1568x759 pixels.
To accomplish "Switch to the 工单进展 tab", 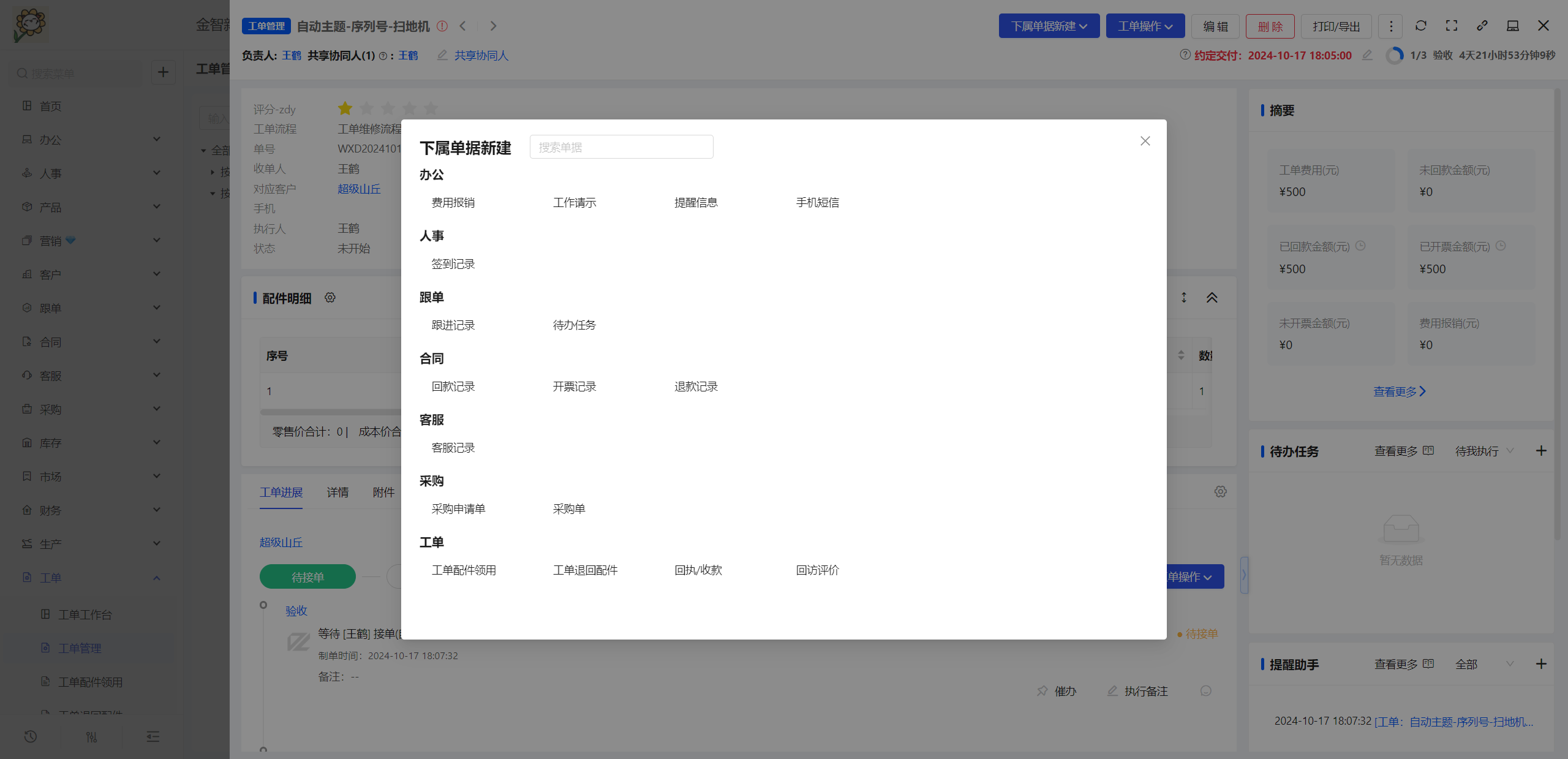I will point(281,493).
